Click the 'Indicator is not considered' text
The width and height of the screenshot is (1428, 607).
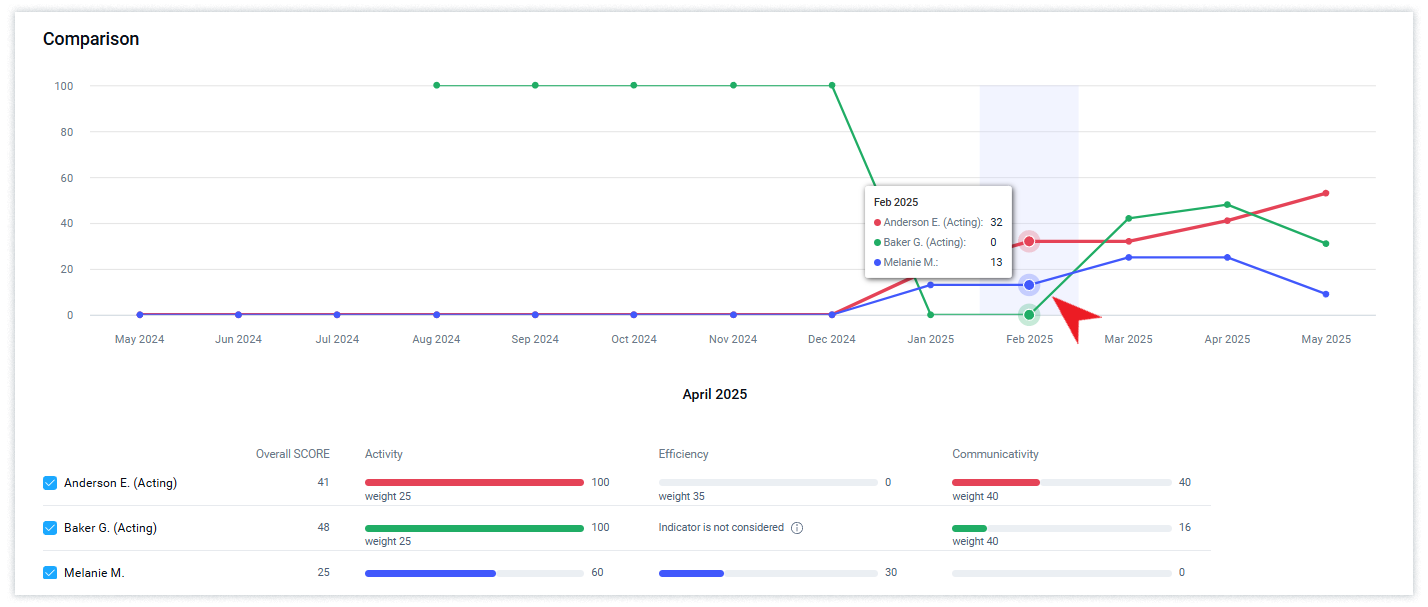tap(720, 527)
